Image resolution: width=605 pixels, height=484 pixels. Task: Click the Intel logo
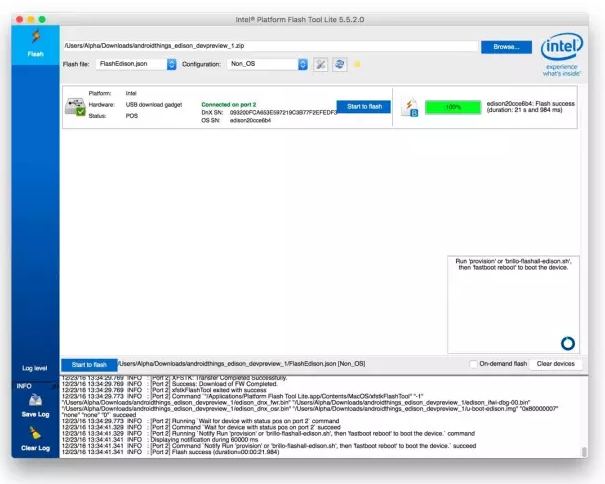[x=561, y=55]
